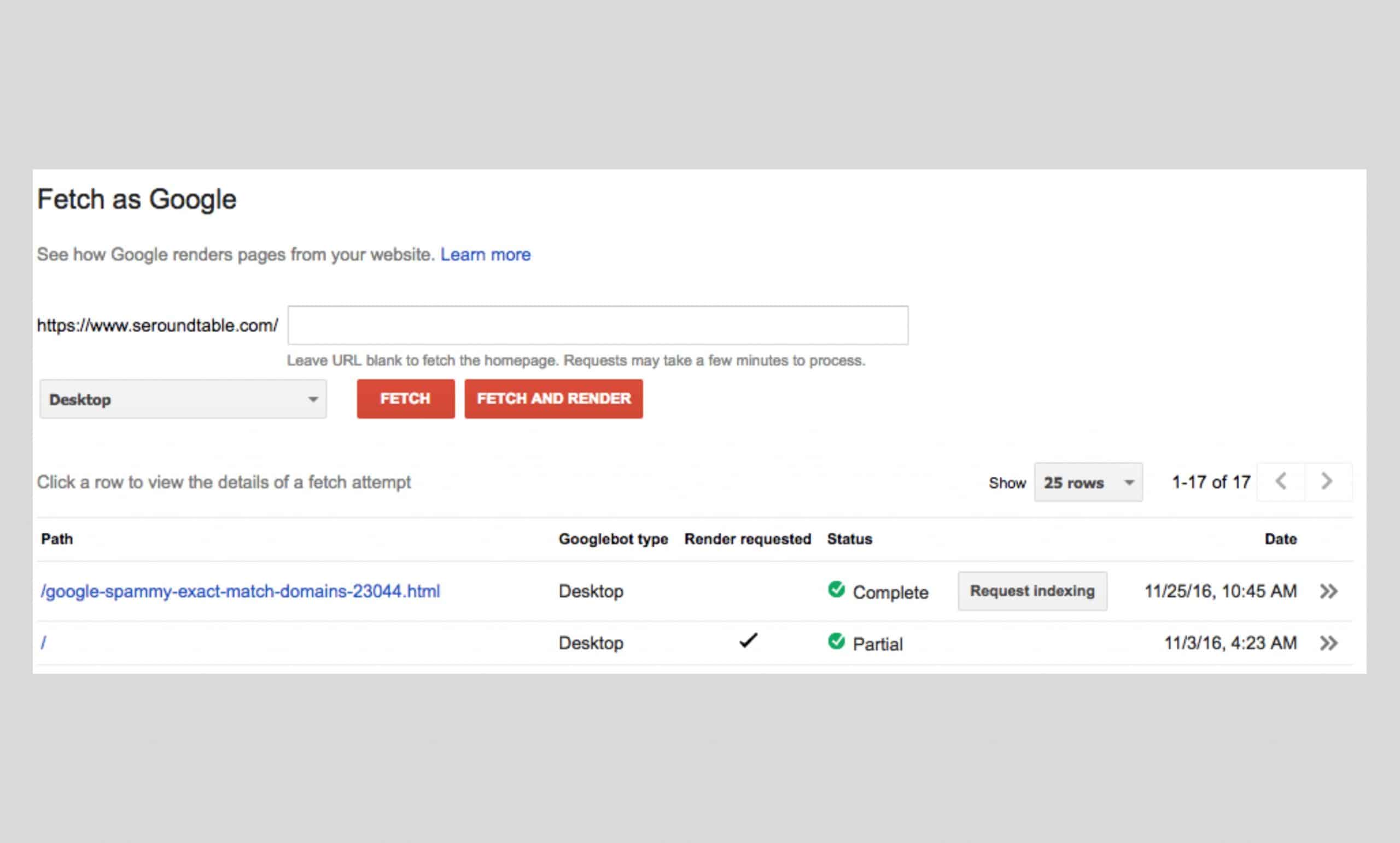Click render requested checkmark on homepage row

tap(748, 641)
